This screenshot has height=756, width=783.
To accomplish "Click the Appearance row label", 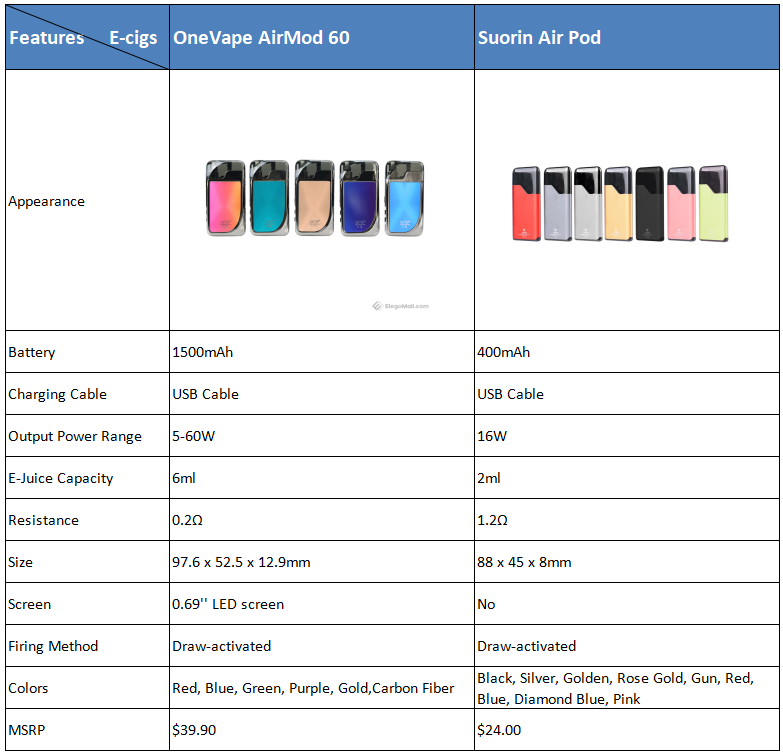I will [x=46, y=201].
